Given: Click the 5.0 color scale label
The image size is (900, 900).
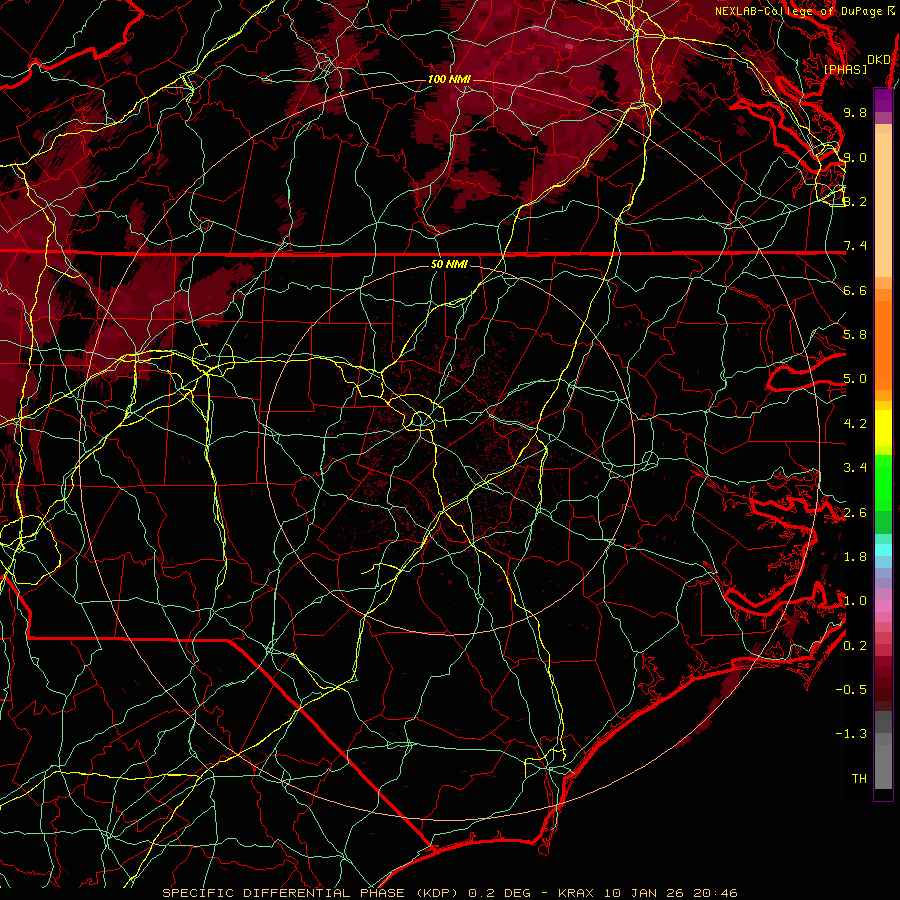Looking at the screenshot, I should [855, 379].
